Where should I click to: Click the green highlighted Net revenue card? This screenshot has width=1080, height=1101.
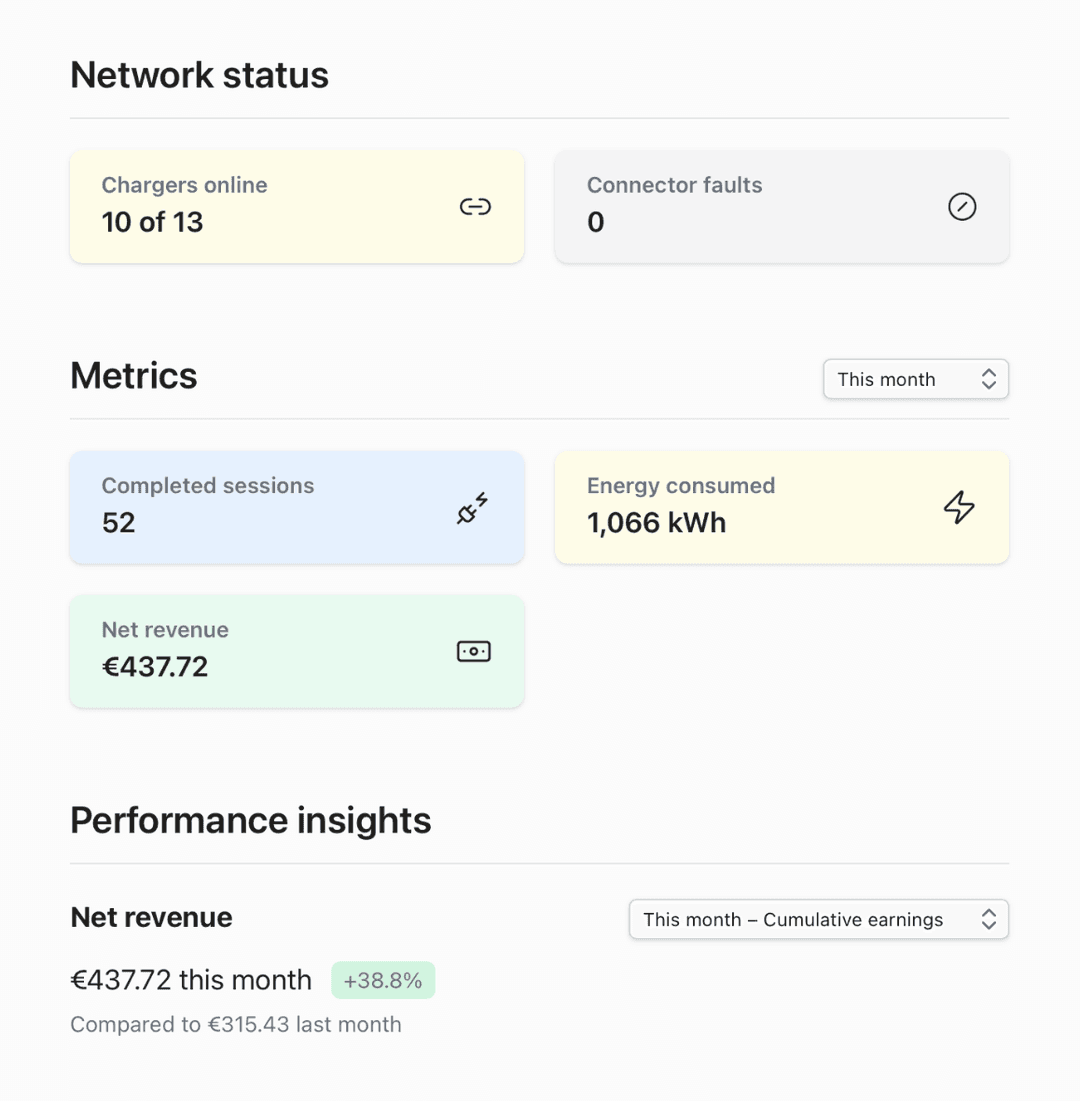[296, 651]
